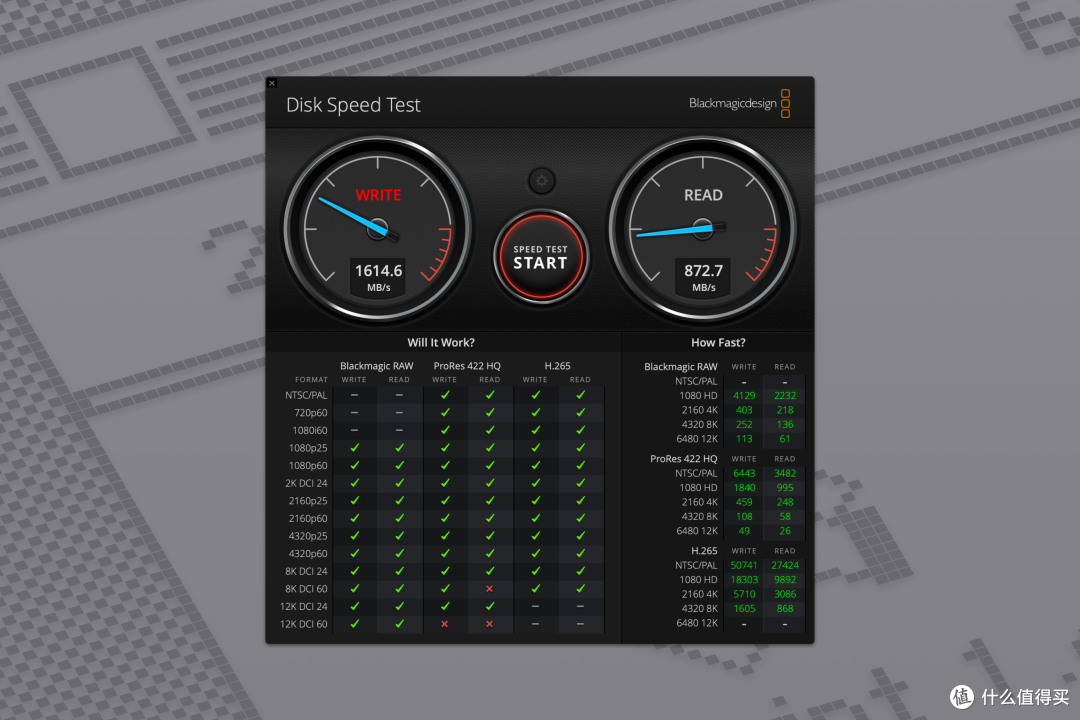This screenshot has height=720, width=1080.
Task: Click the H.265 read checkmark at 4320p60
Action: pos(581,553)
